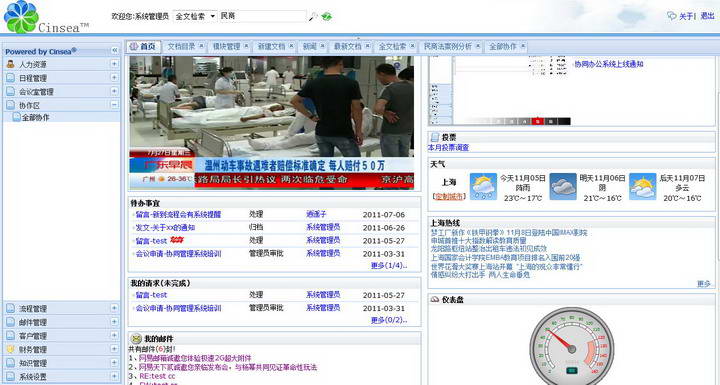The image size is (720, 385).
Task: Close the 文档目录 tab
Action: point(201,46)
